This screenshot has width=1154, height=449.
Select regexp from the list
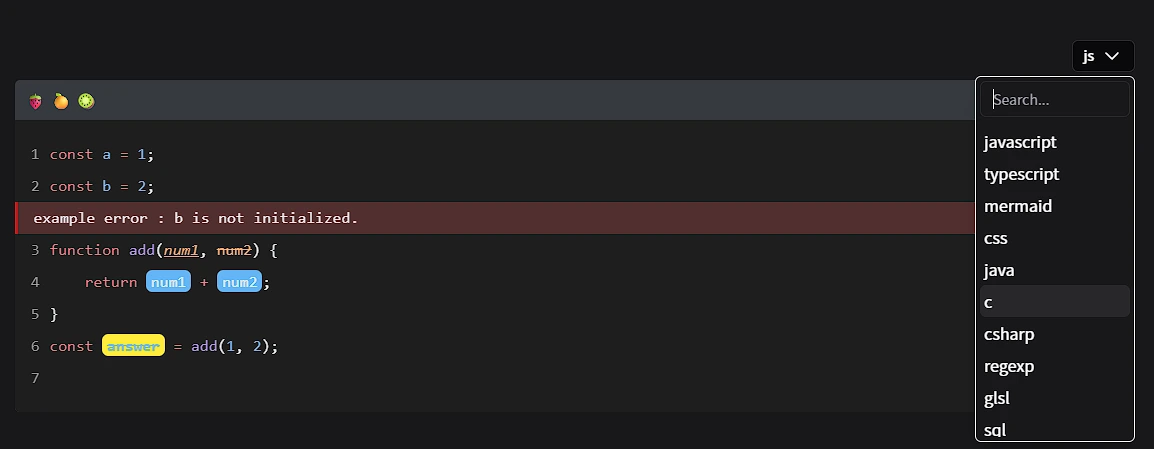[1009, 366]
